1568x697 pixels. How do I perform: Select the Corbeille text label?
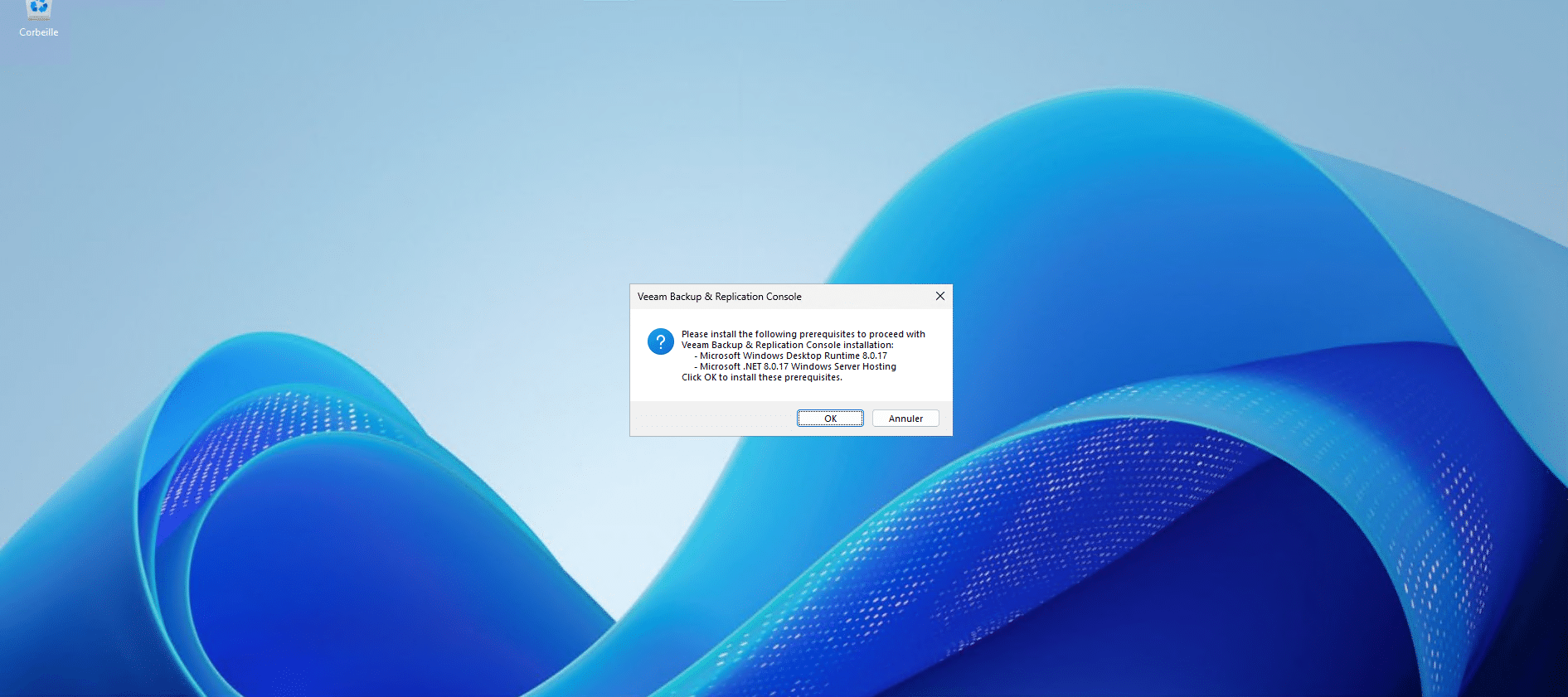pos(39,32)
